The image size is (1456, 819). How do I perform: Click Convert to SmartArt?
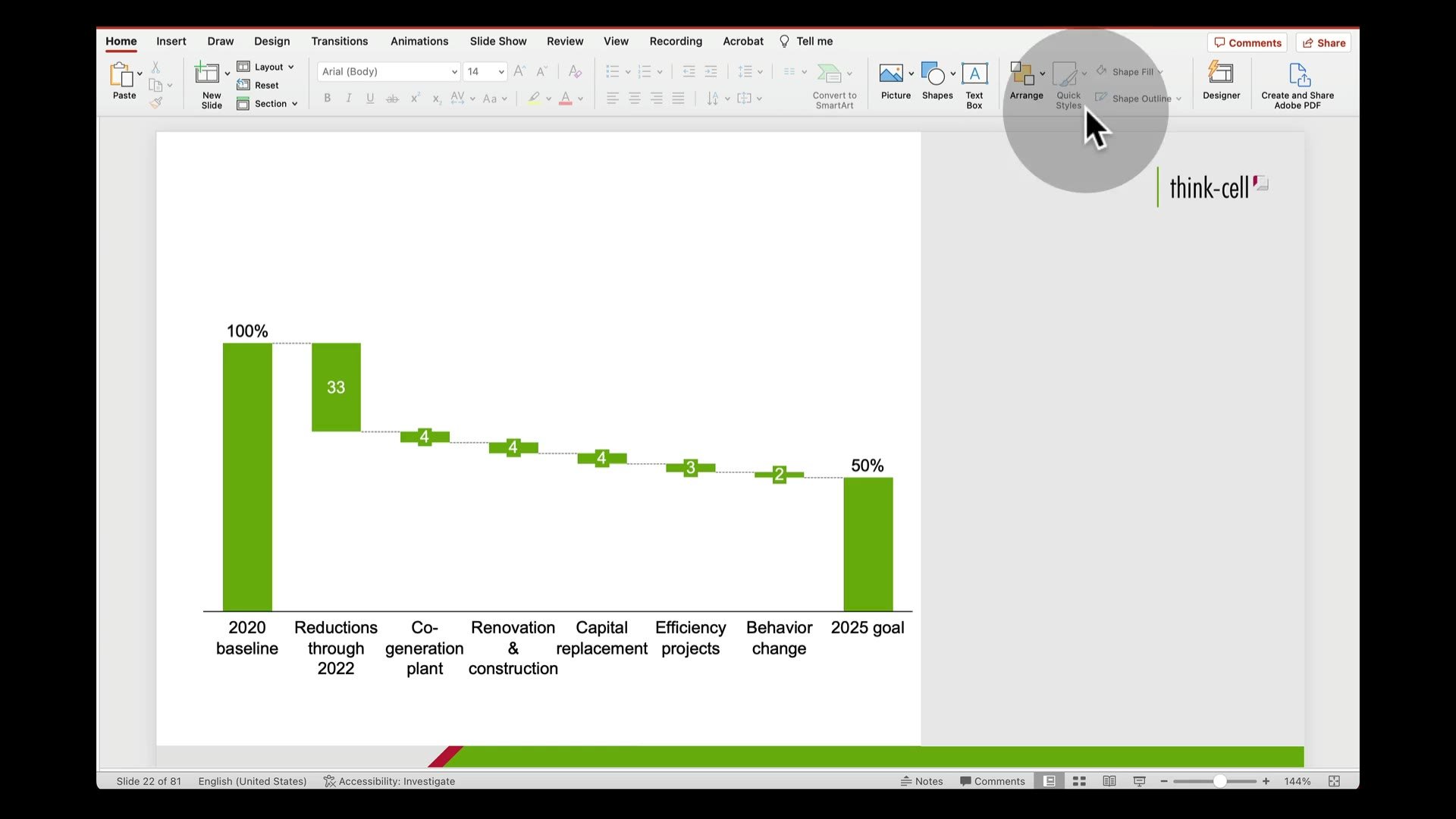(x=834, y=86)
